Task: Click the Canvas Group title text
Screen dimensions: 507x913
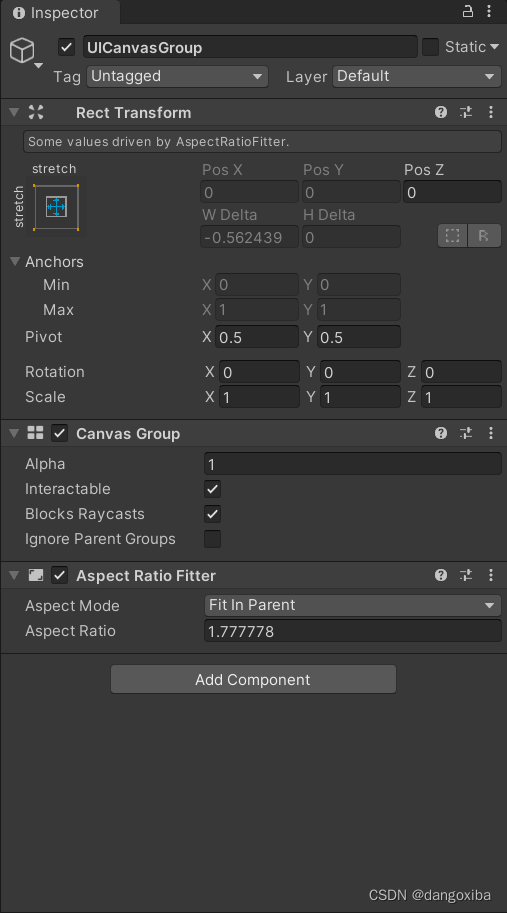Action: click(128, 434)
